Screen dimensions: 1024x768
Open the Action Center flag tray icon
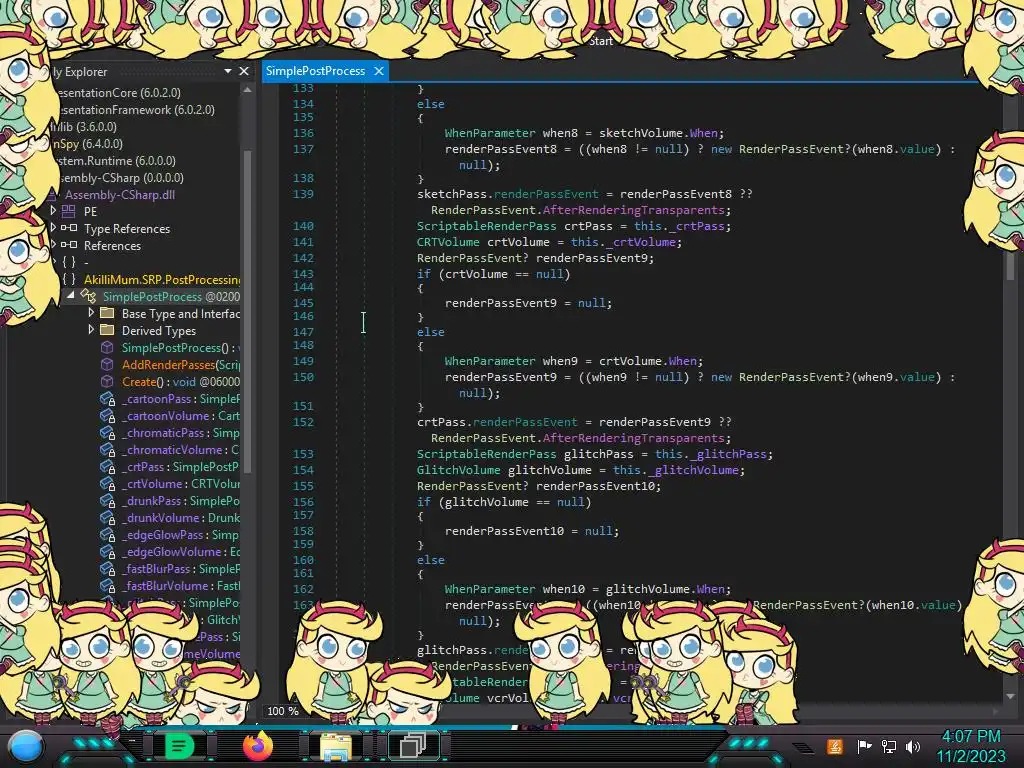click(863, 746)
